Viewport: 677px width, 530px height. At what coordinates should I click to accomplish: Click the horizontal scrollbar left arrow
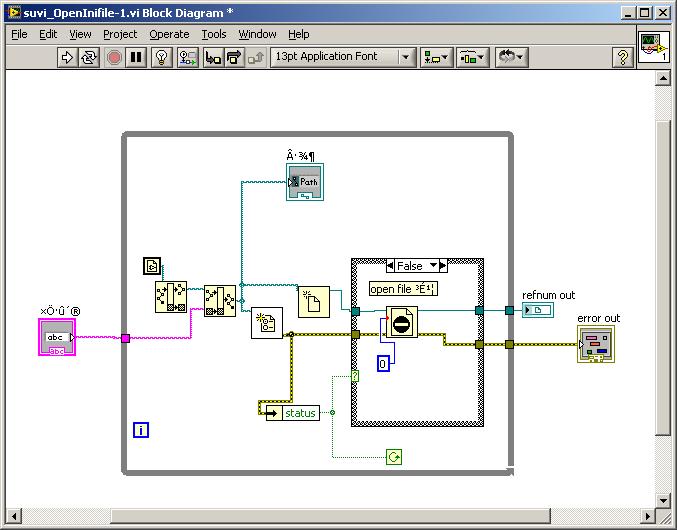pyautogui.click(x=14, y=516)
